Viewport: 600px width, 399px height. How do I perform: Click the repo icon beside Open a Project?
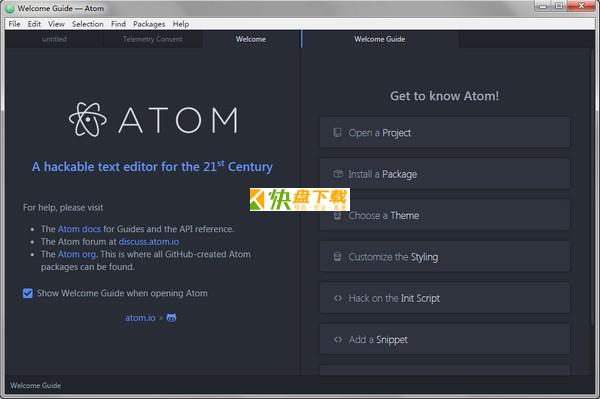tap(337, 133)
